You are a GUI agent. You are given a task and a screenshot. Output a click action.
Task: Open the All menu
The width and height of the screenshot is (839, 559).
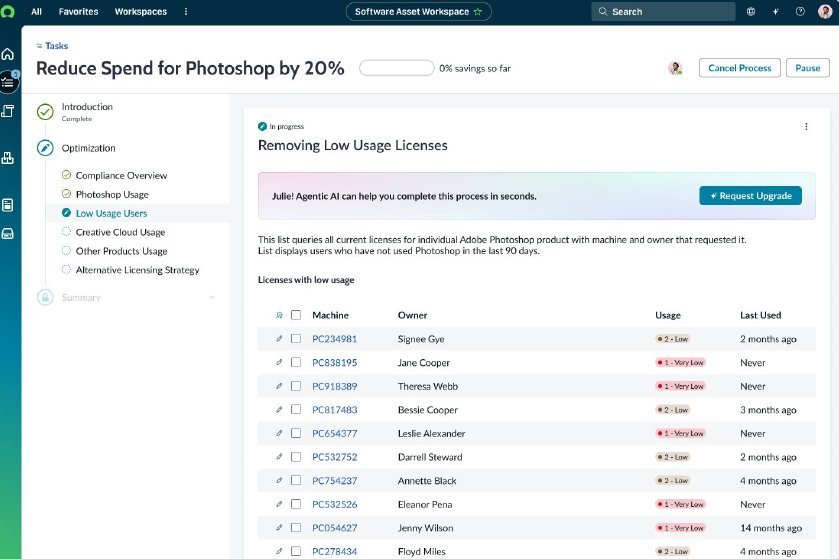pyautogui.click(x=36, y=11)
